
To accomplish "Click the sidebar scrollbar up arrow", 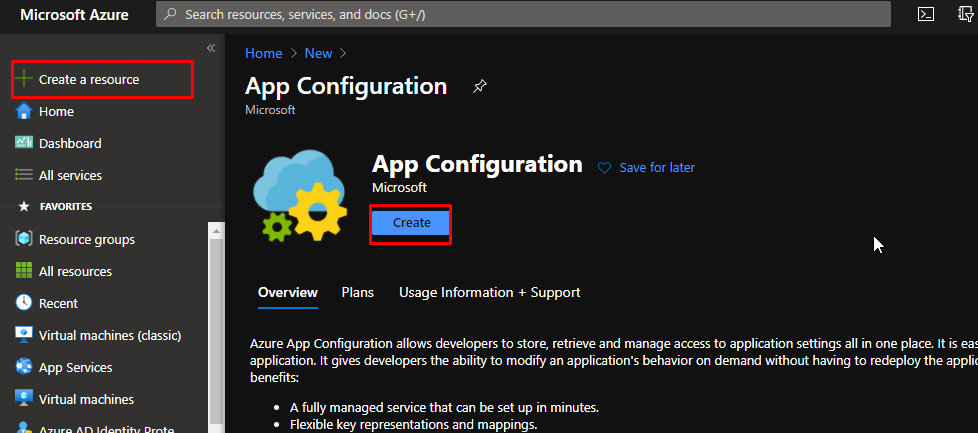I will 216,231.
